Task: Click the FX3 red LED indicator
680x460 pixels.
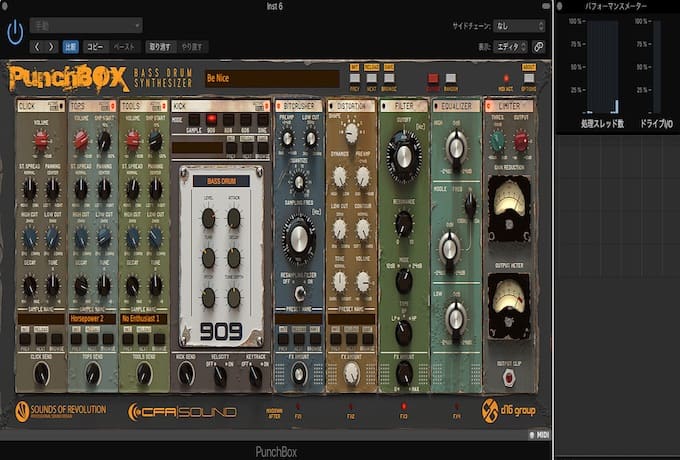Action: [x=403, y=407]
